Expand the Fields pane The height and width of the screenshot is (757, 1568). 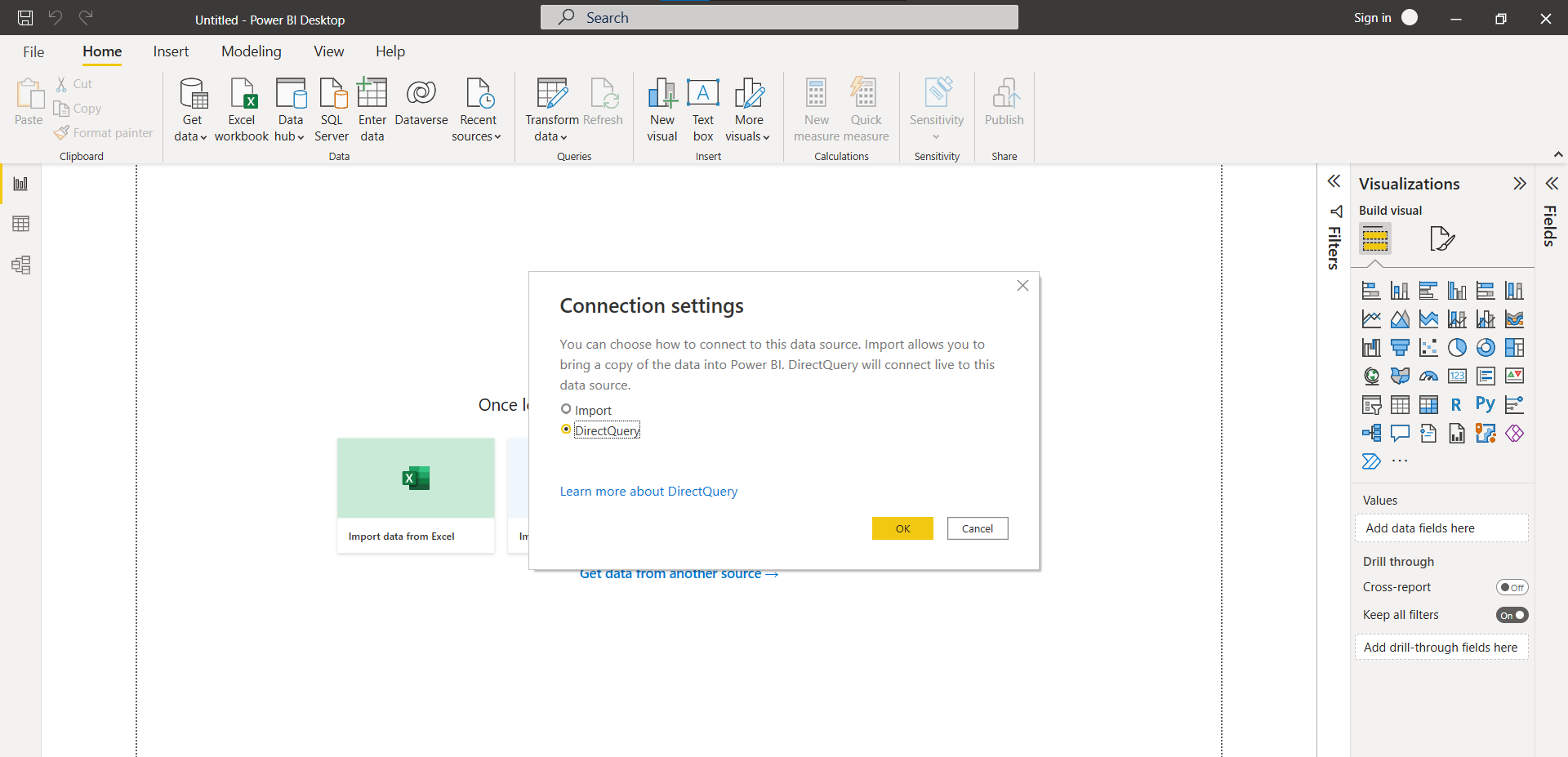(x=1552, y=184)
